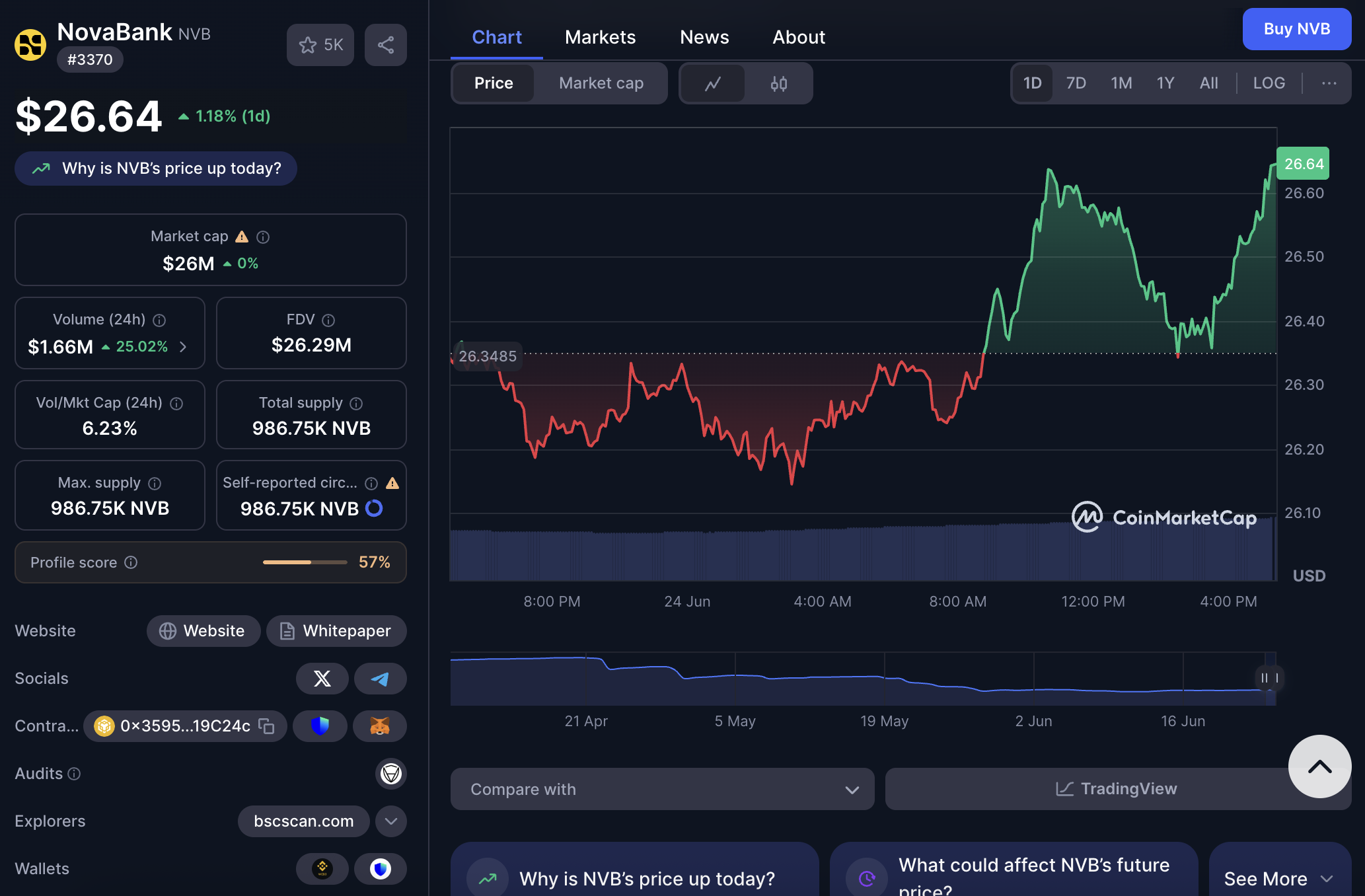
Task: Open the Website link
Action: pyautogui.click(x=203, y=631)
